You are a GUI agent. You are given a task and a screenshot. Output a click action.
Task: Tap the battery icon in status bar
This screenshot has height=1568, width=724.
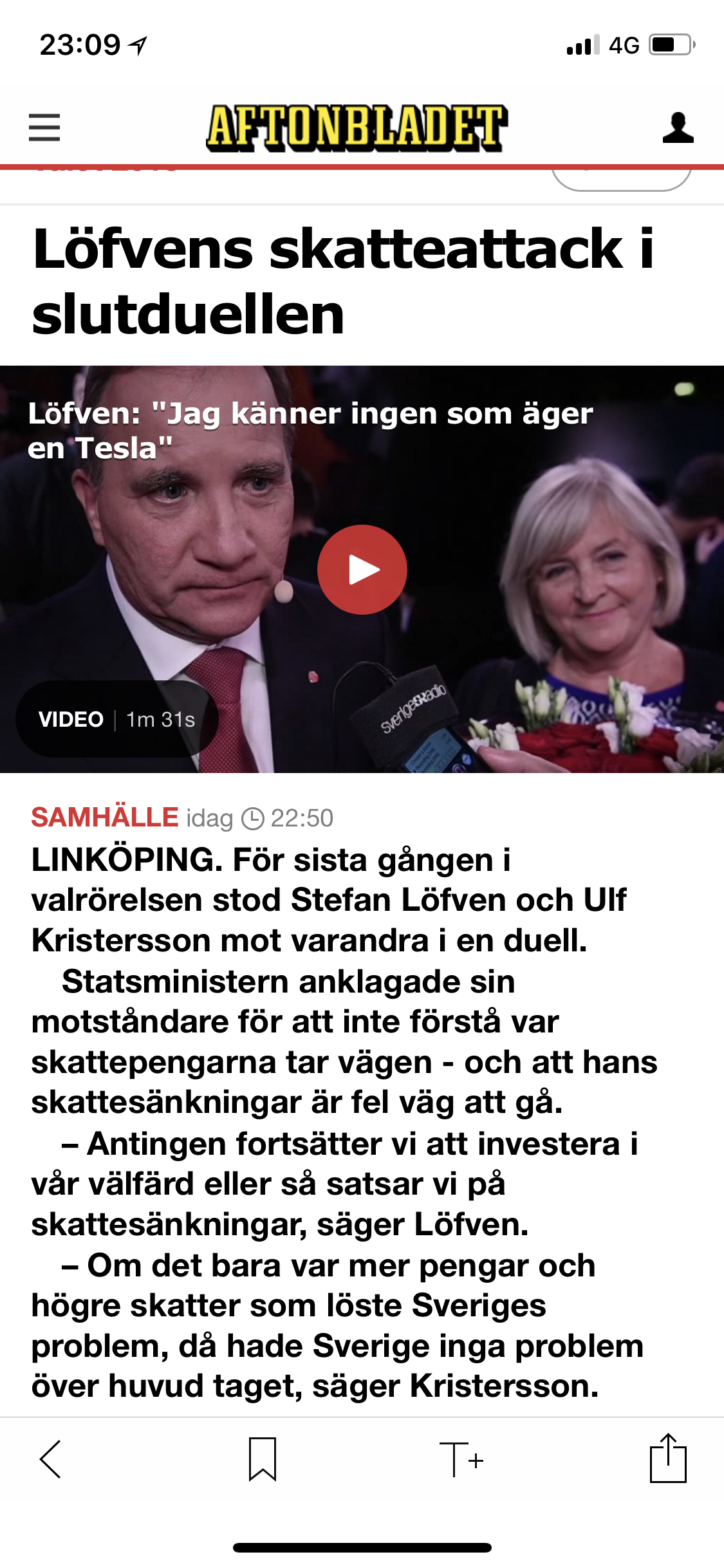(672, 45)
